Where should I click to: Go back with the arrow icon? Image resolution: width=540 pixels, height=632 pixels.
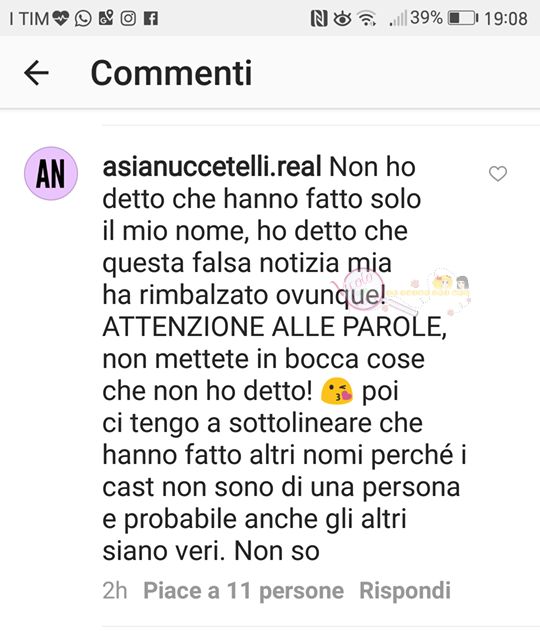click(36, 73)
